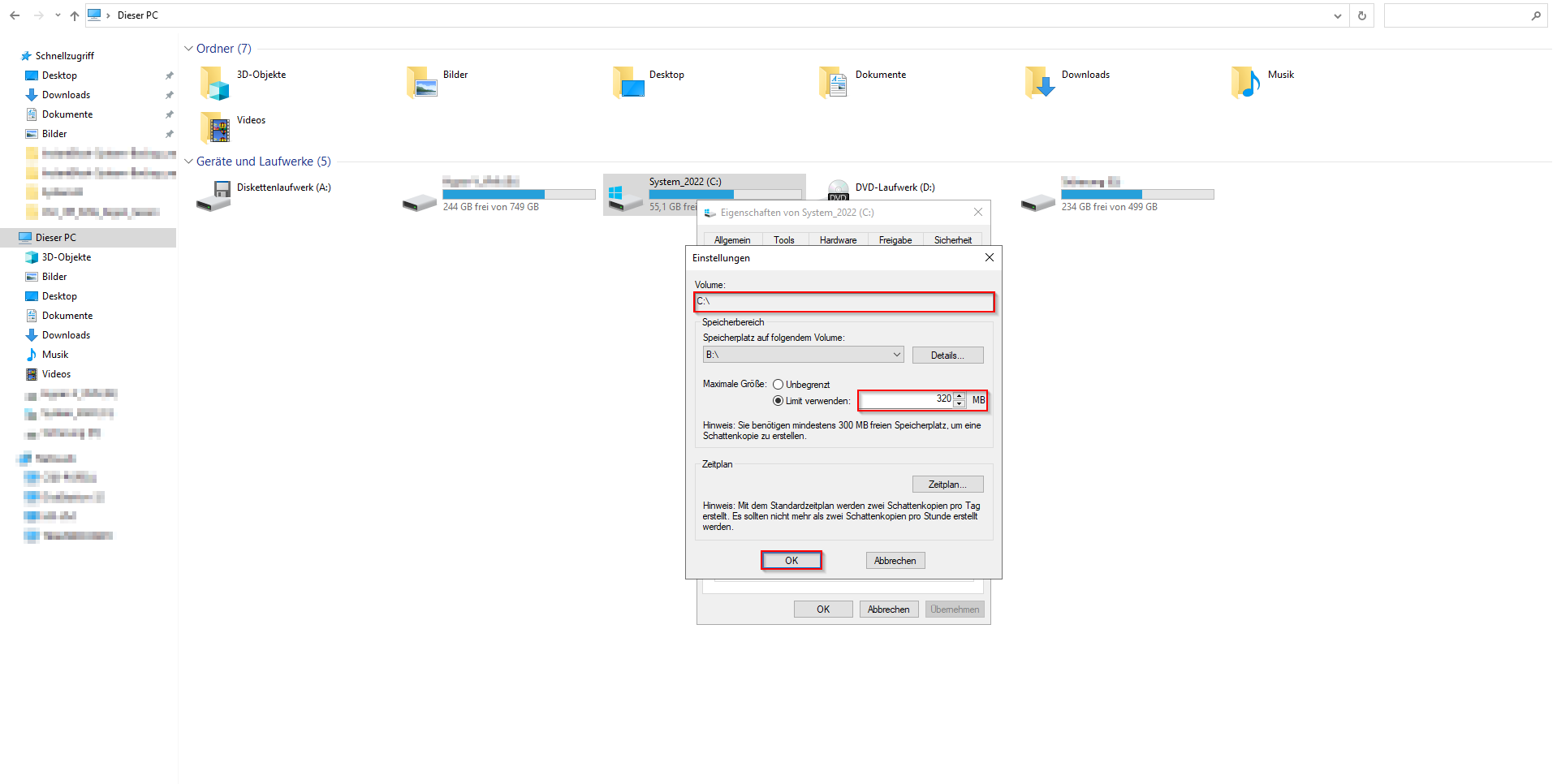This screenshot has height=784, width=1557.
Task: Click the up-arrow navigation icon
Action: click(x=75, y=15)
